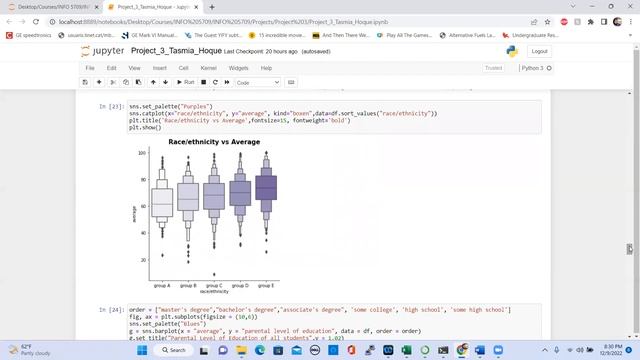Click the notebook vertical scrollbar thumb
640x360 pixels.
pos(630,249)
